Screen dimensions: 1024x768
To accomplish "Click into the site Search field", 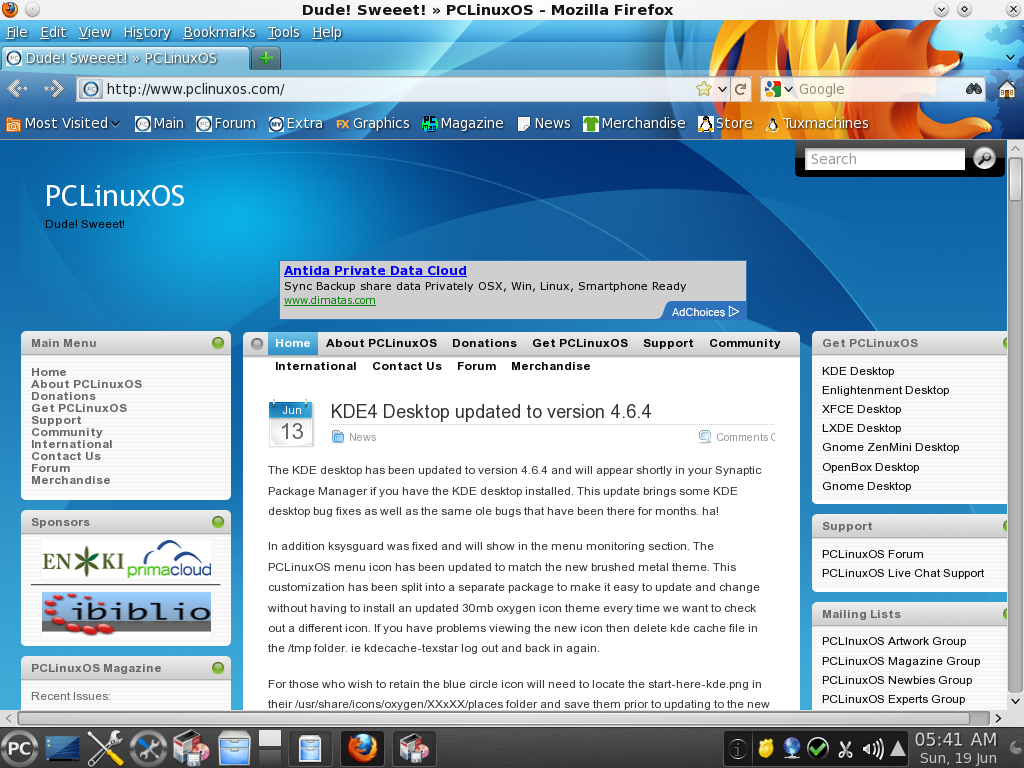I will pyautogui.click(x=884, y=159).
